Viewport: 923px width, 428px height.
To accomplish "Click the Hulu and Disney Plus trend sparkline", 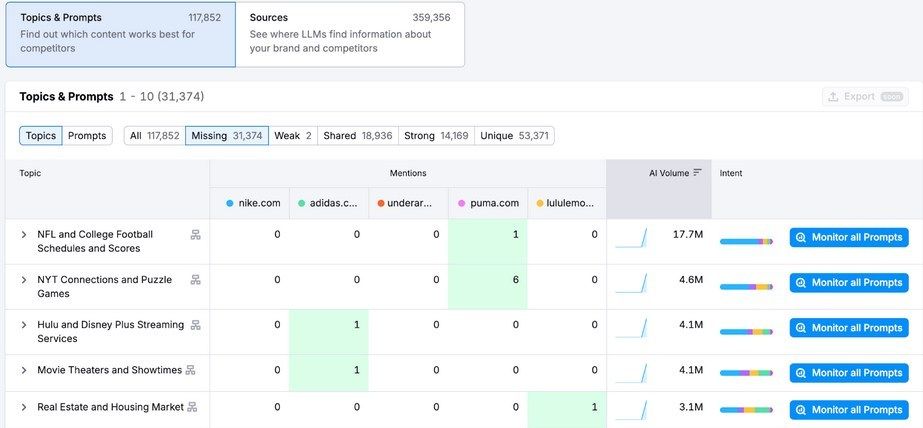I will 631,329.
